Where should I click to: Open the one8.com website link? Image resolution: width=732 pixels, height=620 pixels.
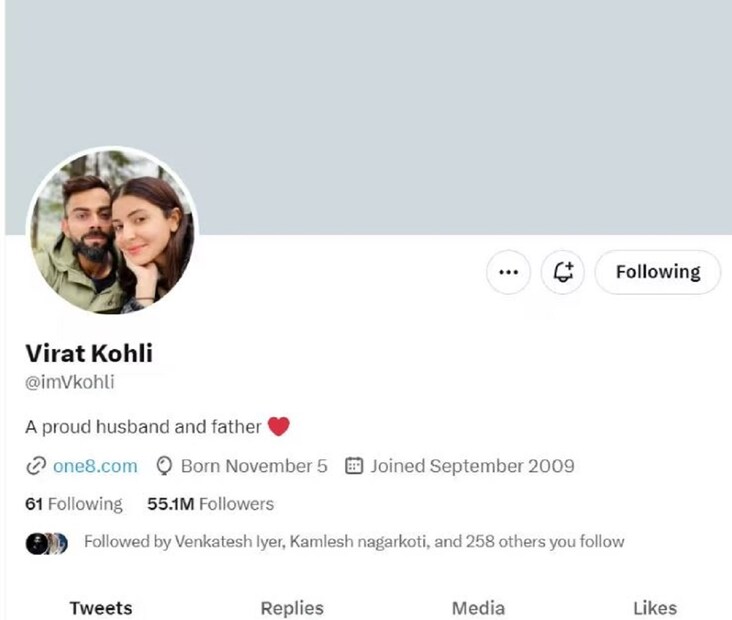click(x=94, y=466)
